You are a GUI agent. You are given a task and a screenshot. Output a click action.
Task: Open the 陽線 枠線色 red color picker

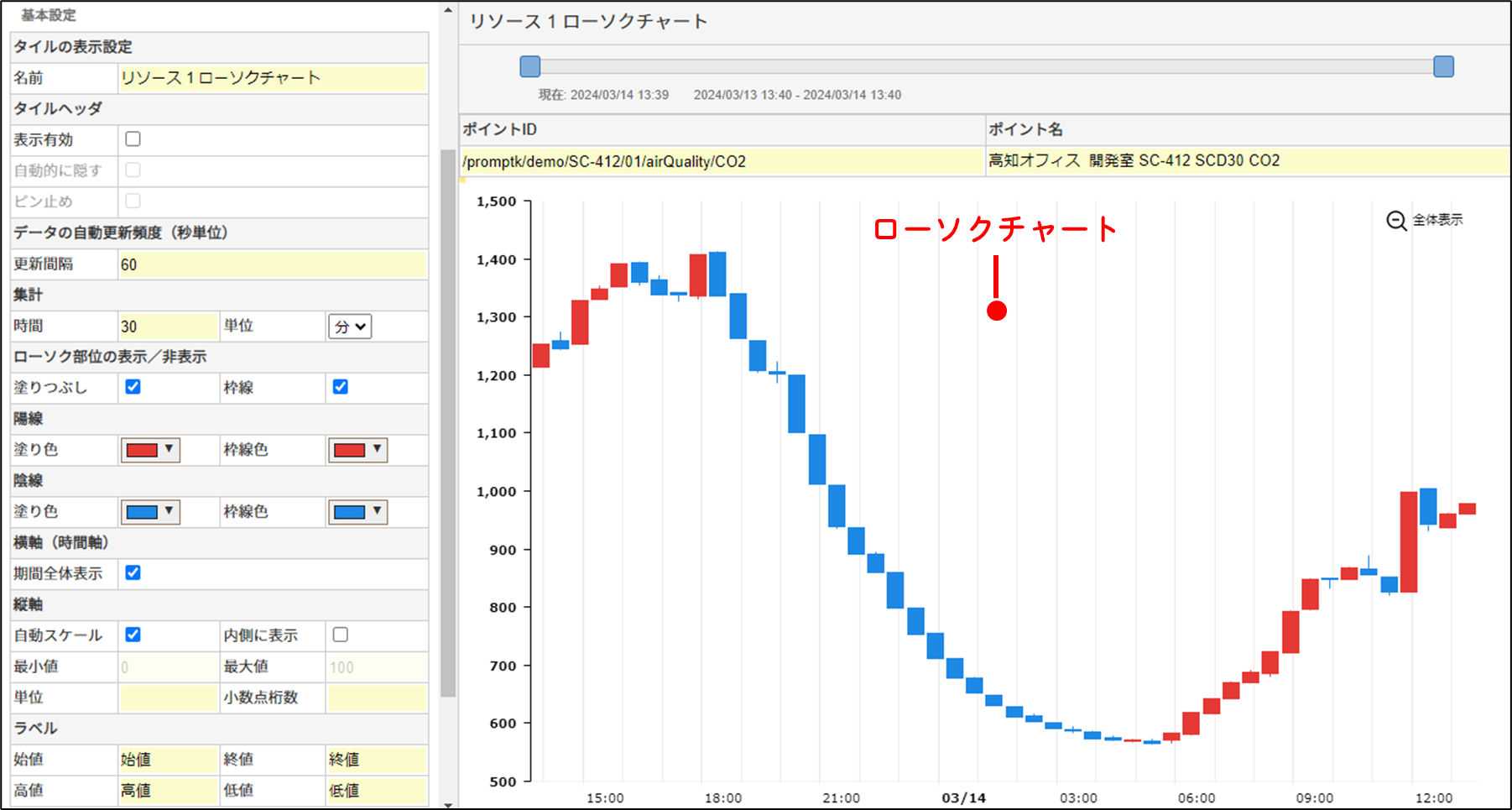click(x=357, y=450)
